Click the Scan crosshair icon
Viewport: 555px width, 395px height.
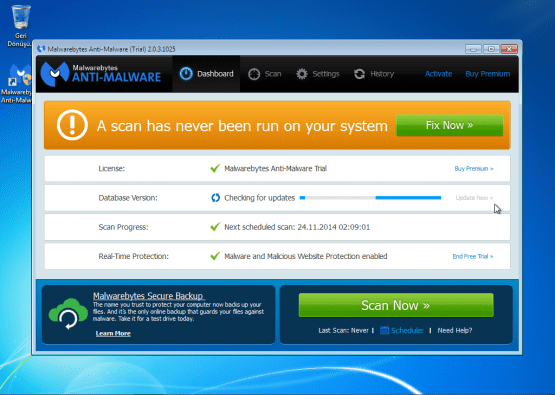[x=254, y=74]
